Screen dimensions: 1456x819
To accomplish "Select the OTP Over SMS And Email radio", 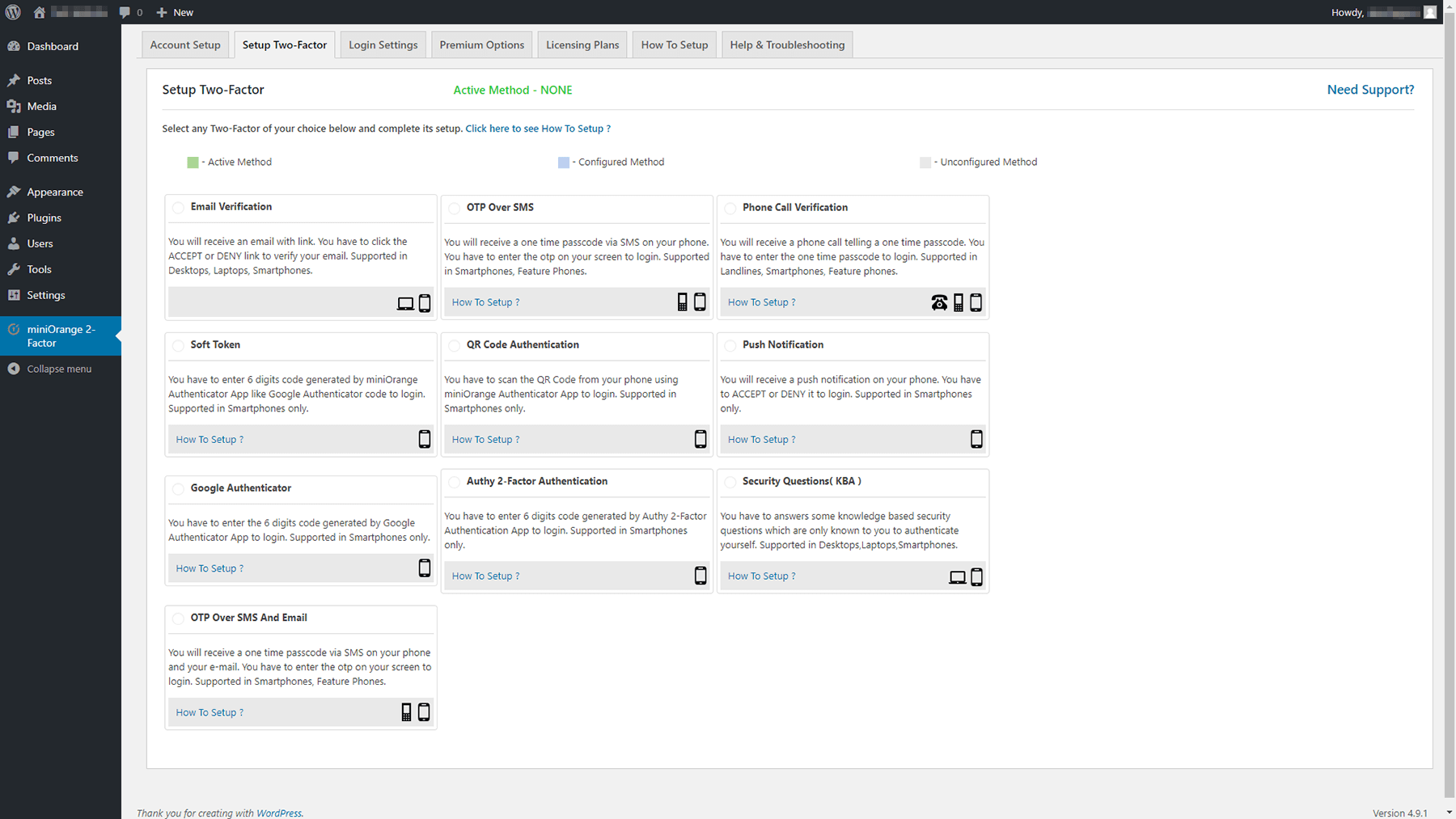I will click(178, 618).
